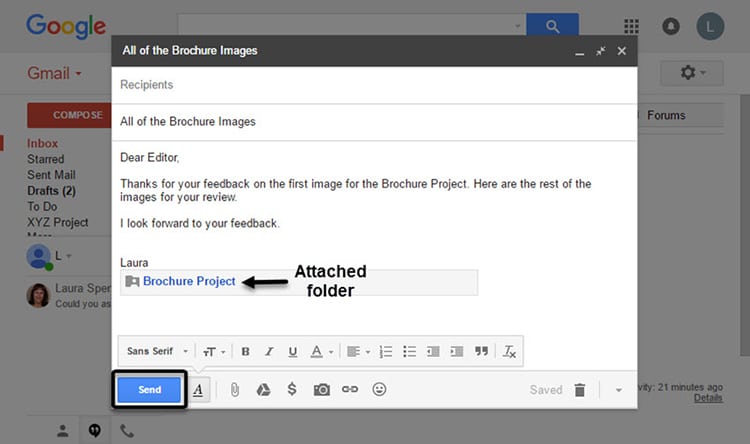Open the text color picker
Viewport: 750px width, 444px height.
321,352
